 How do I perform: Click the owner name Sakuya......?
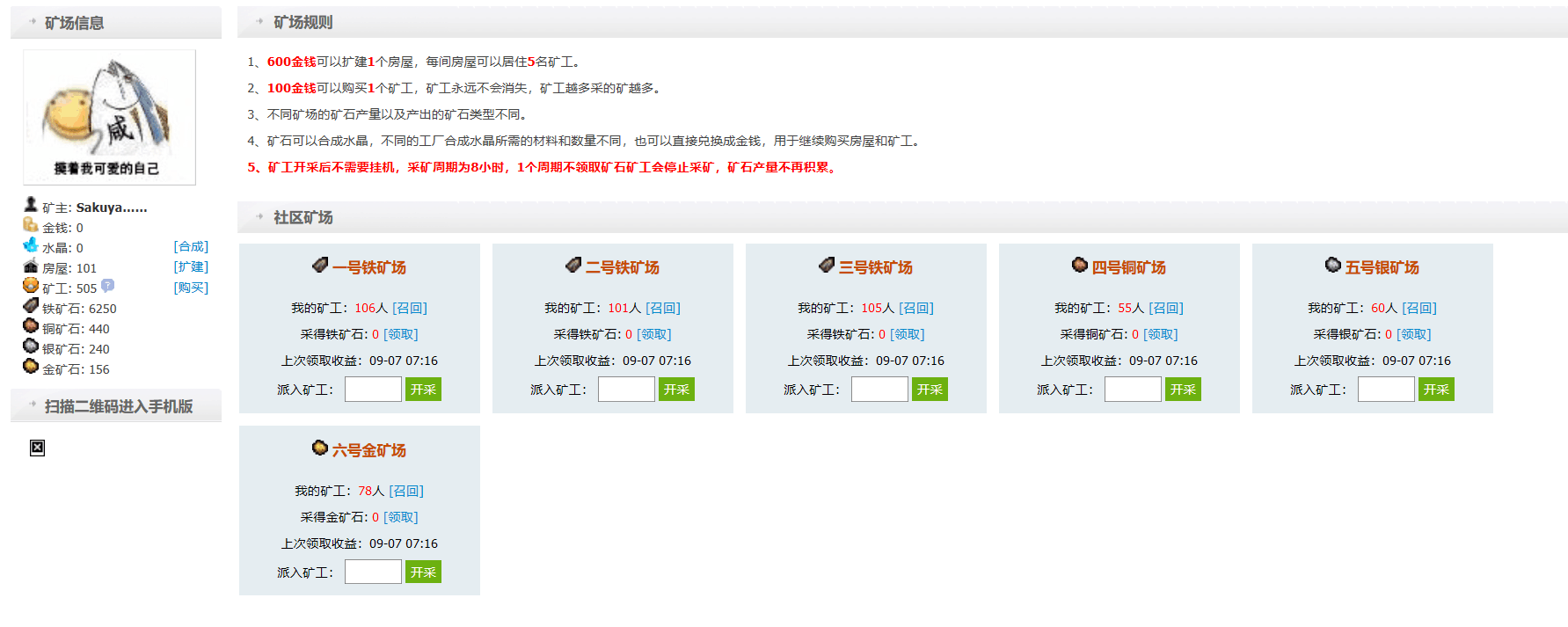coord(112,208)
